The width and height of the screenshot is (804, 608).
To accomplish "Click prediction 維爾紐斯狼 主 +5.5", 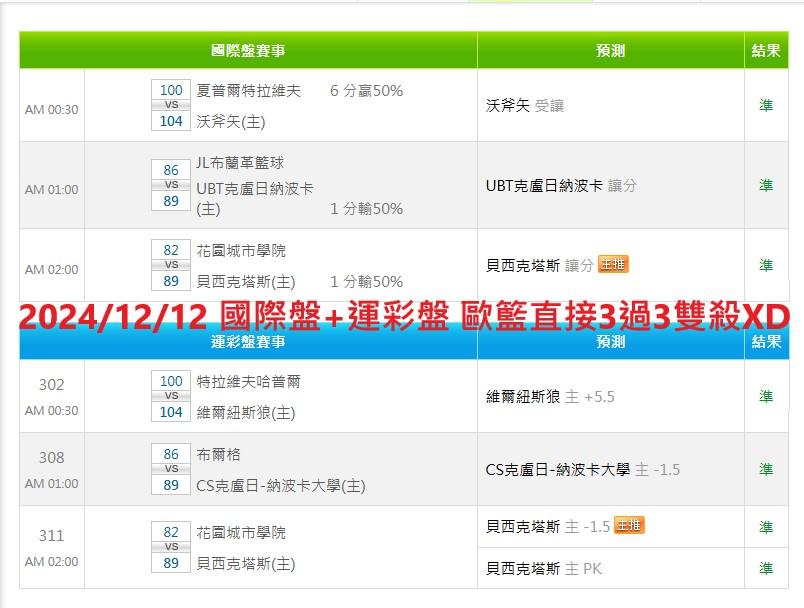I will pos(550,397).
